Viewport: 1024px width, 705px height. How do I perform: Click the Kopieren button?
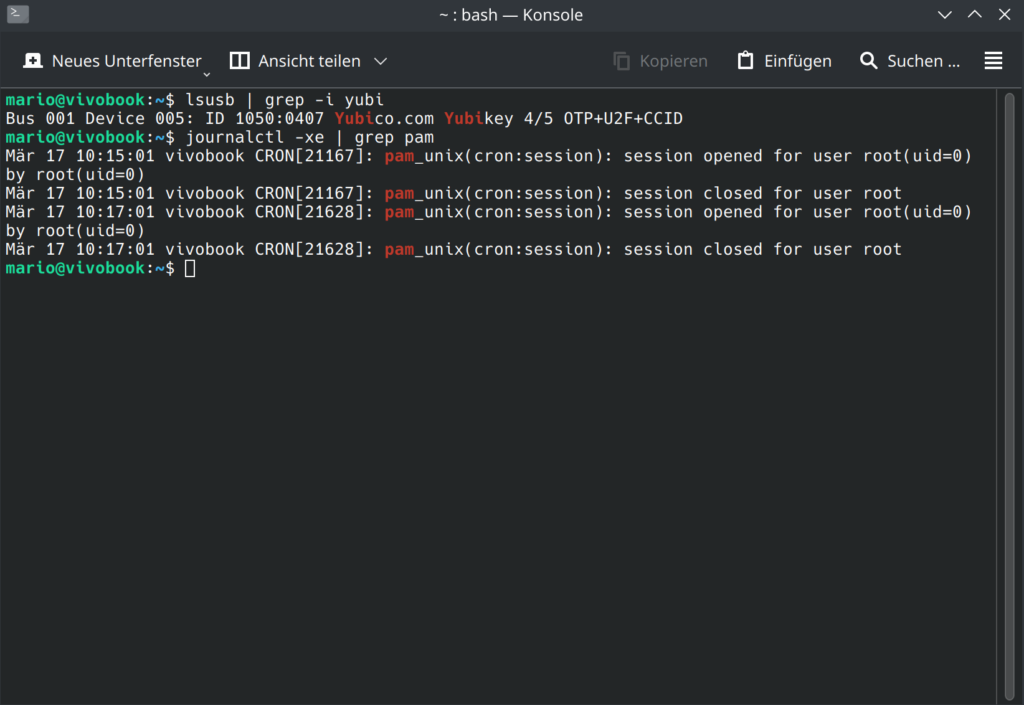[x=660, y=61]
